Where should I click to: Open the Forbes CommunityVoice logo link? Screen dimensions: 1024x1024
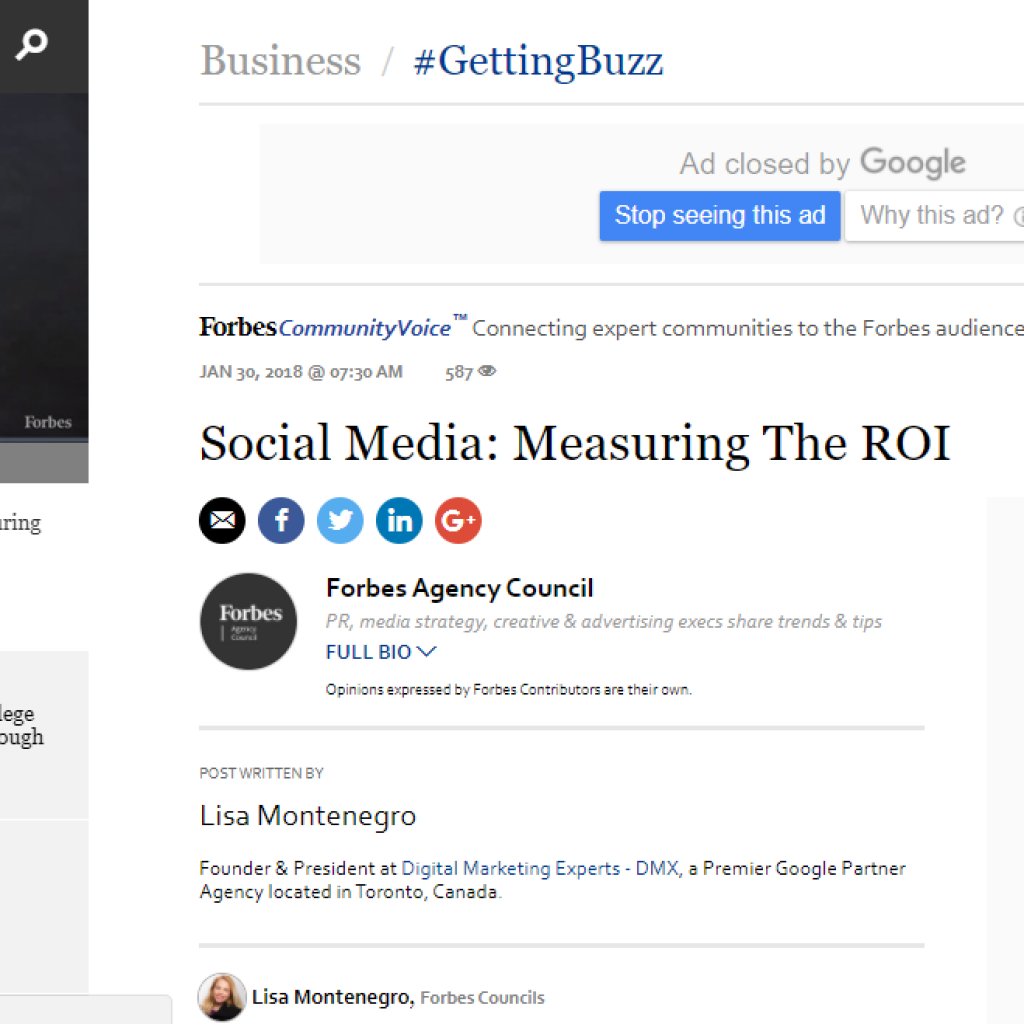[x=332, y=327]
